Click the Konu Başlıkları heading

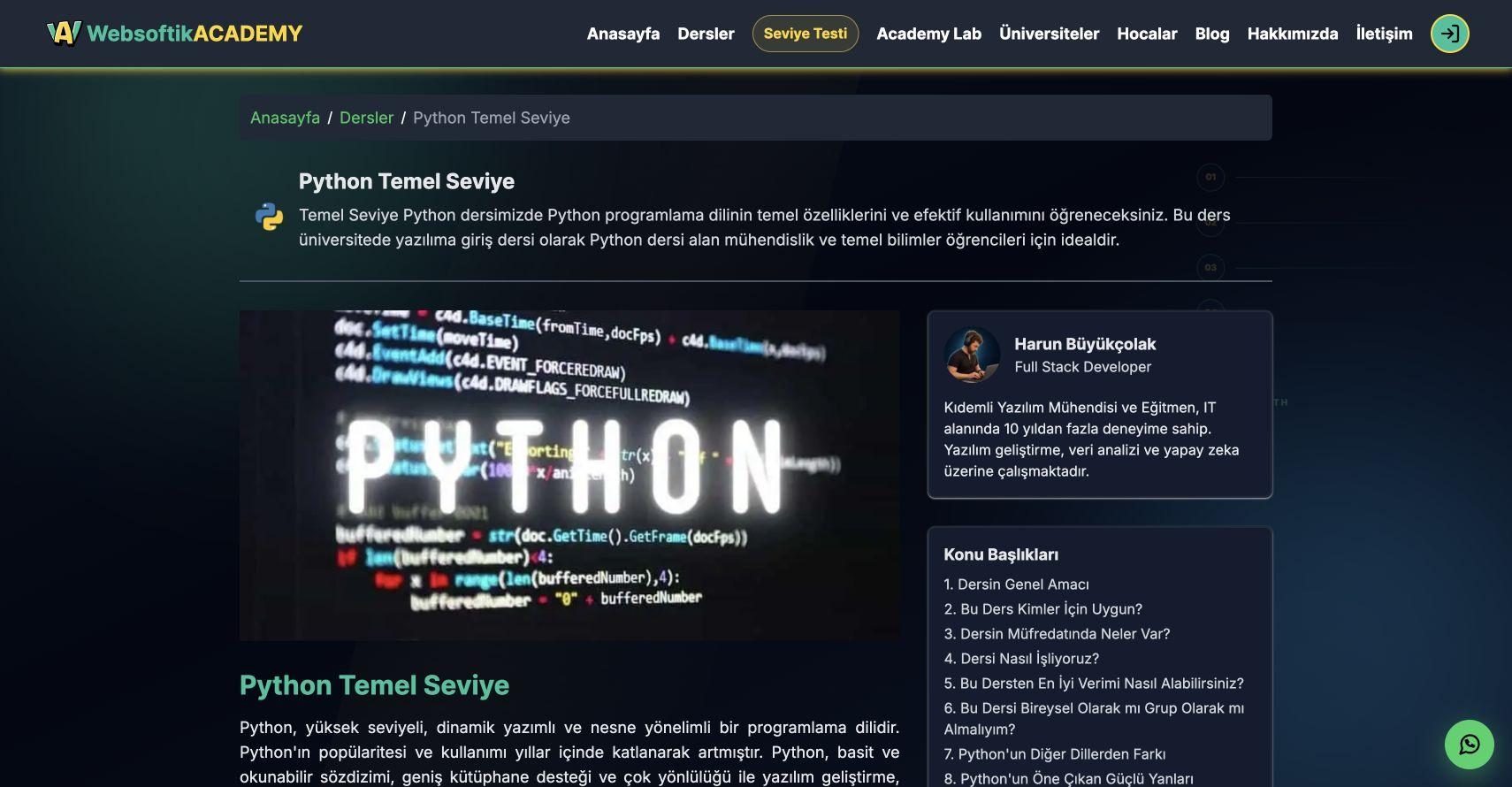click(x=1001, y=554)
